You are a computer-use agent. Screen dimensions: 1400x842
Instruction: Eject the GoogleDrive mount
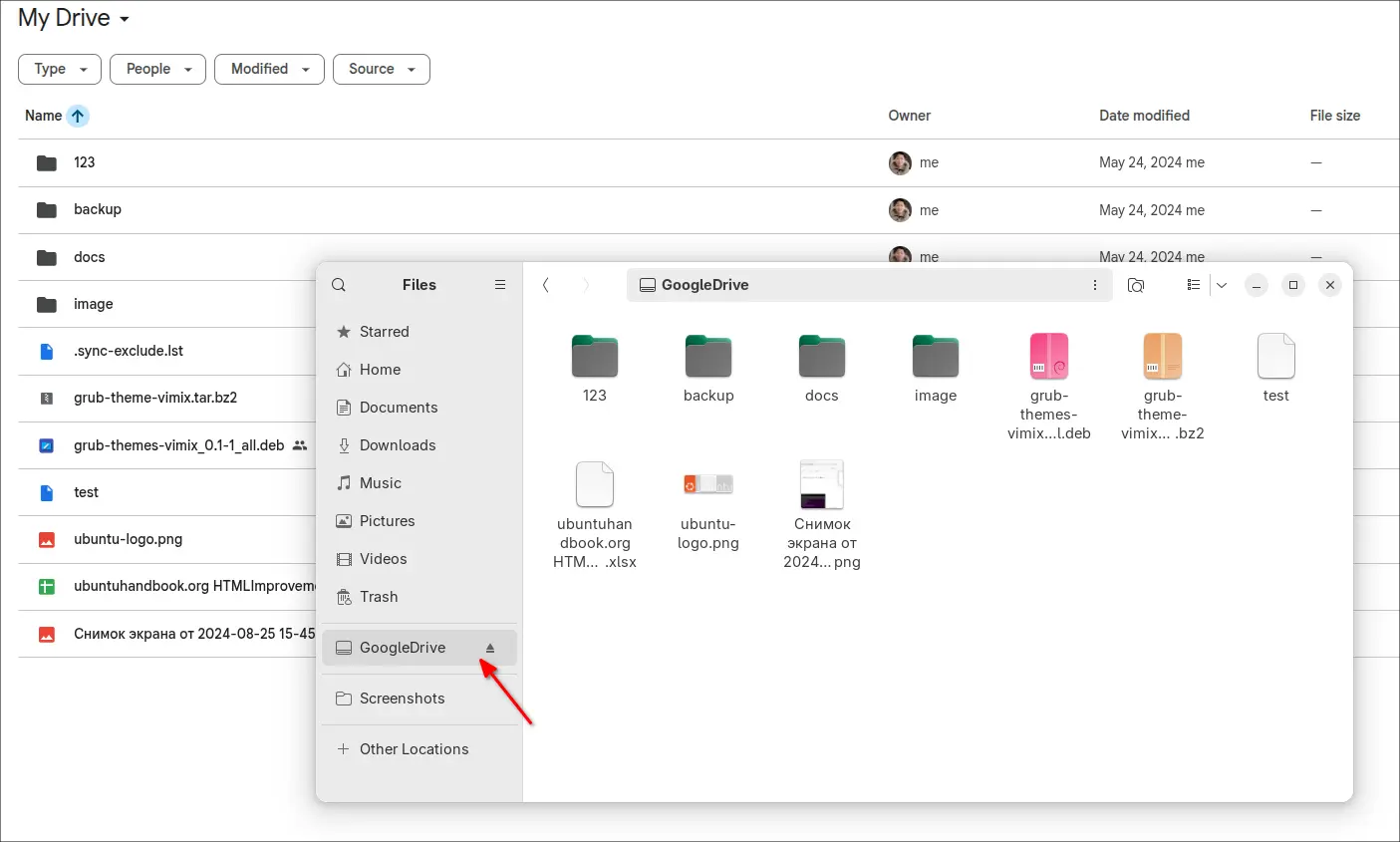point(489,648)
